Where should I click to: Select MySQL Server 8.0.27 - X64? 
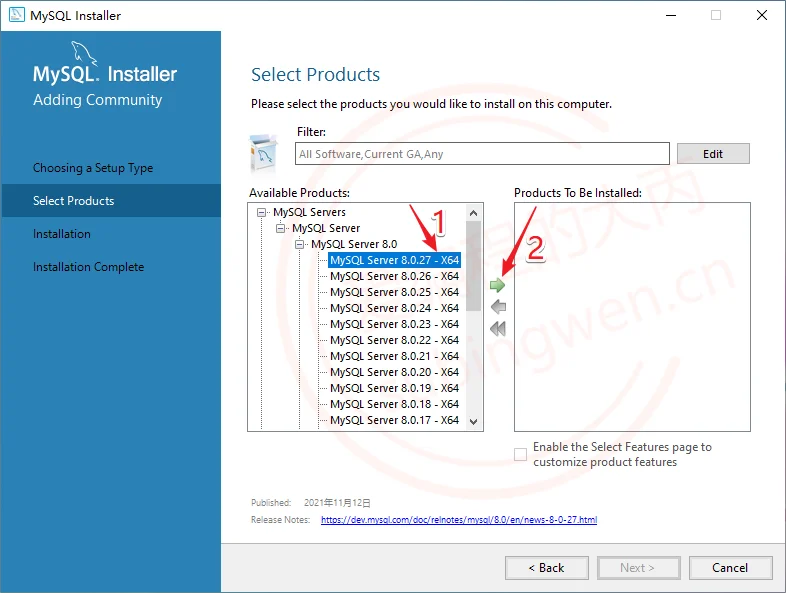(x=395, y=260)
